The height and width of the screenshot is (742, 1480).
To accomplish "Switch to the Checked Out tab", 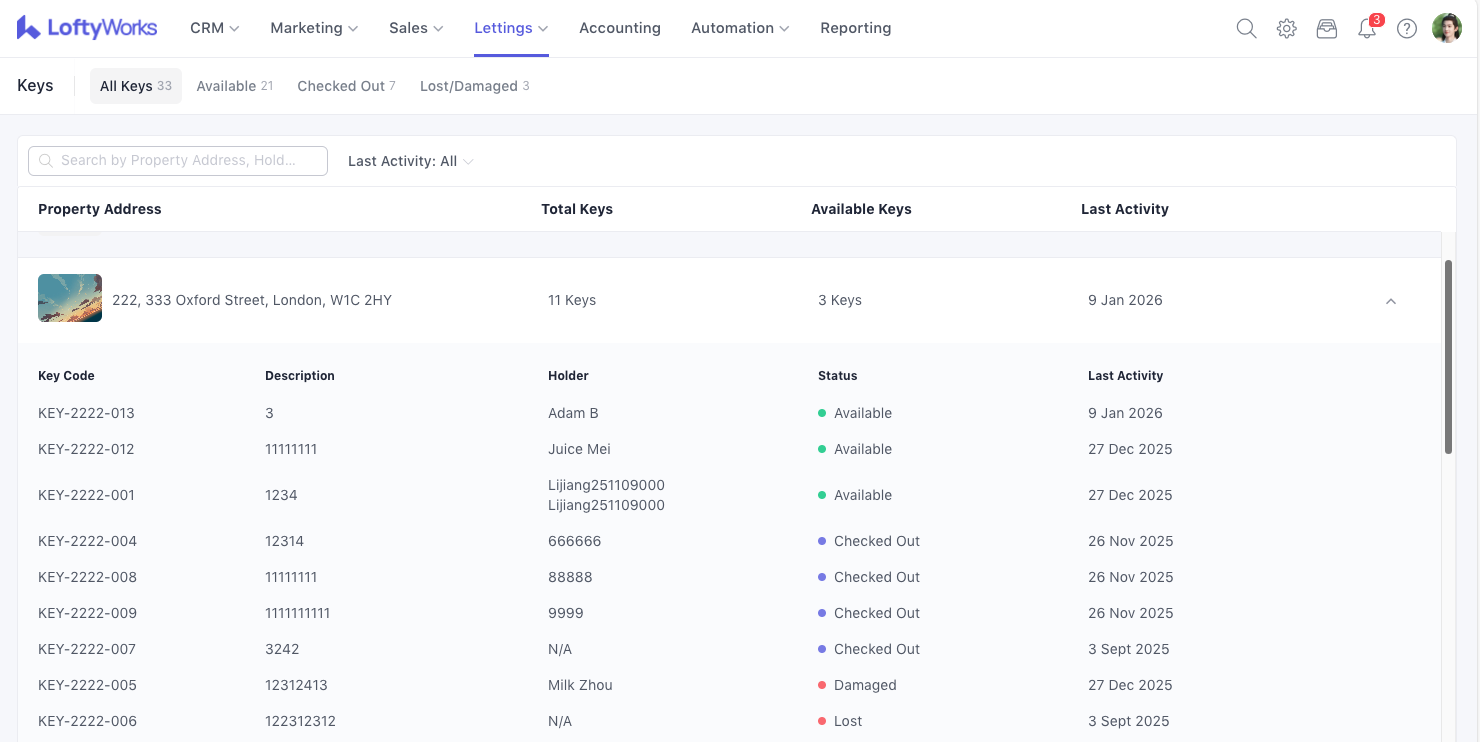I will (x=346, y=86).
